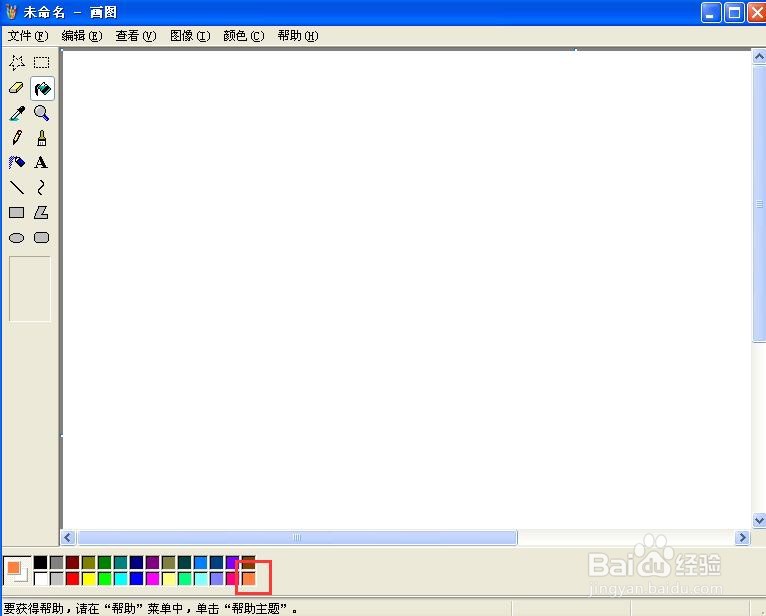The height and width of the screenshot is (616, 766).
Task: Select the rectangular Select tool
Action: point(42,63)
